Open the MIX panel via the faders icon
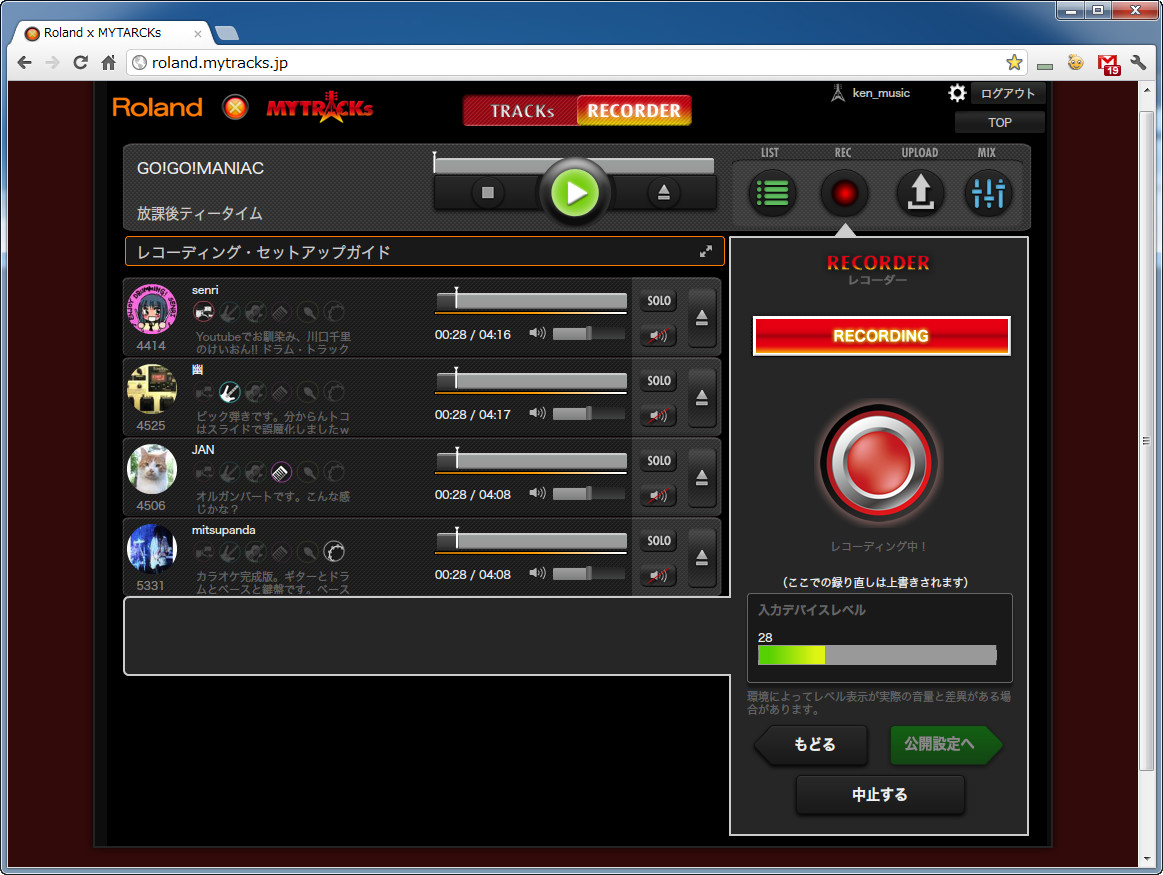The image size is (1163, 875). pos(988,194)
